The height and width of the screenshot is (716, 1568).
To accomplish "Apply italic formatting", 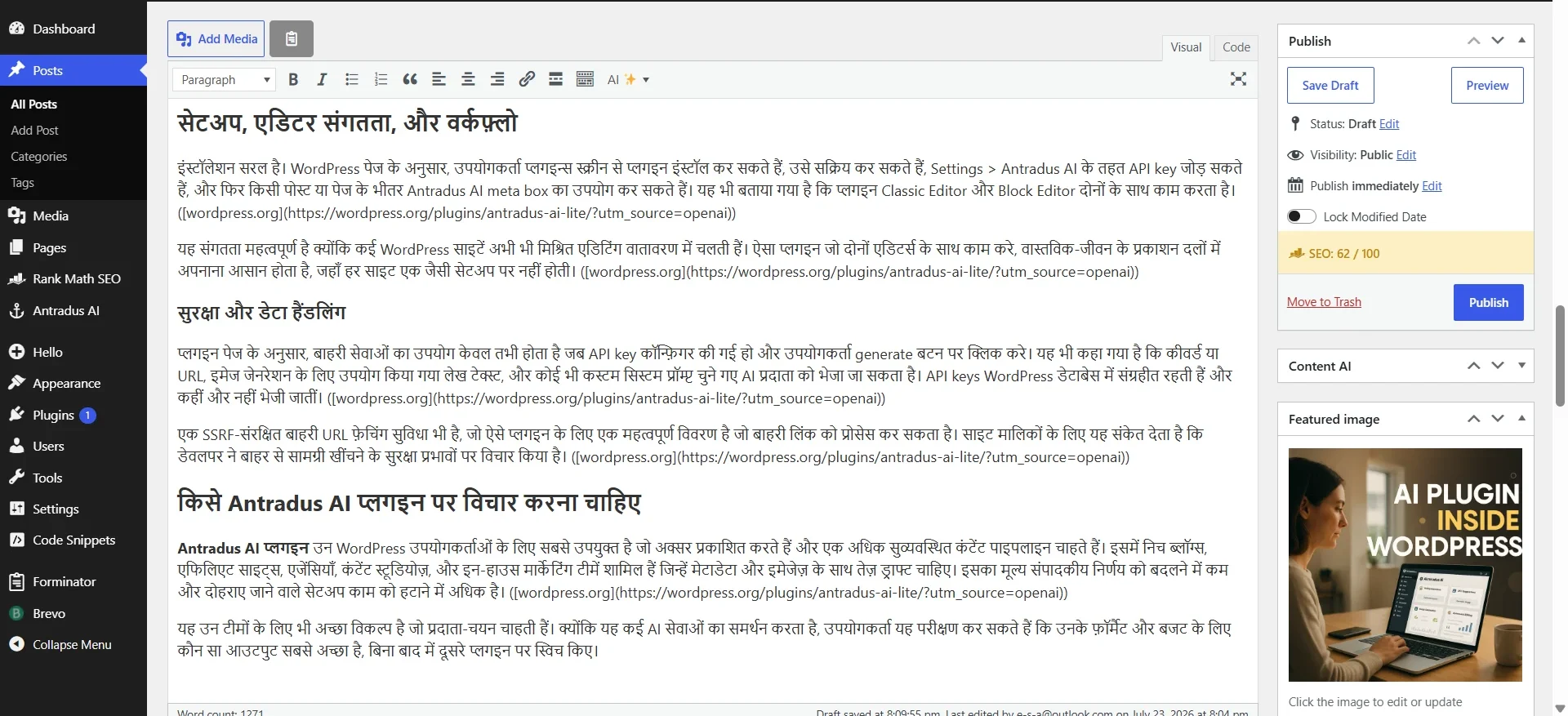I will [x=322, y=79].
